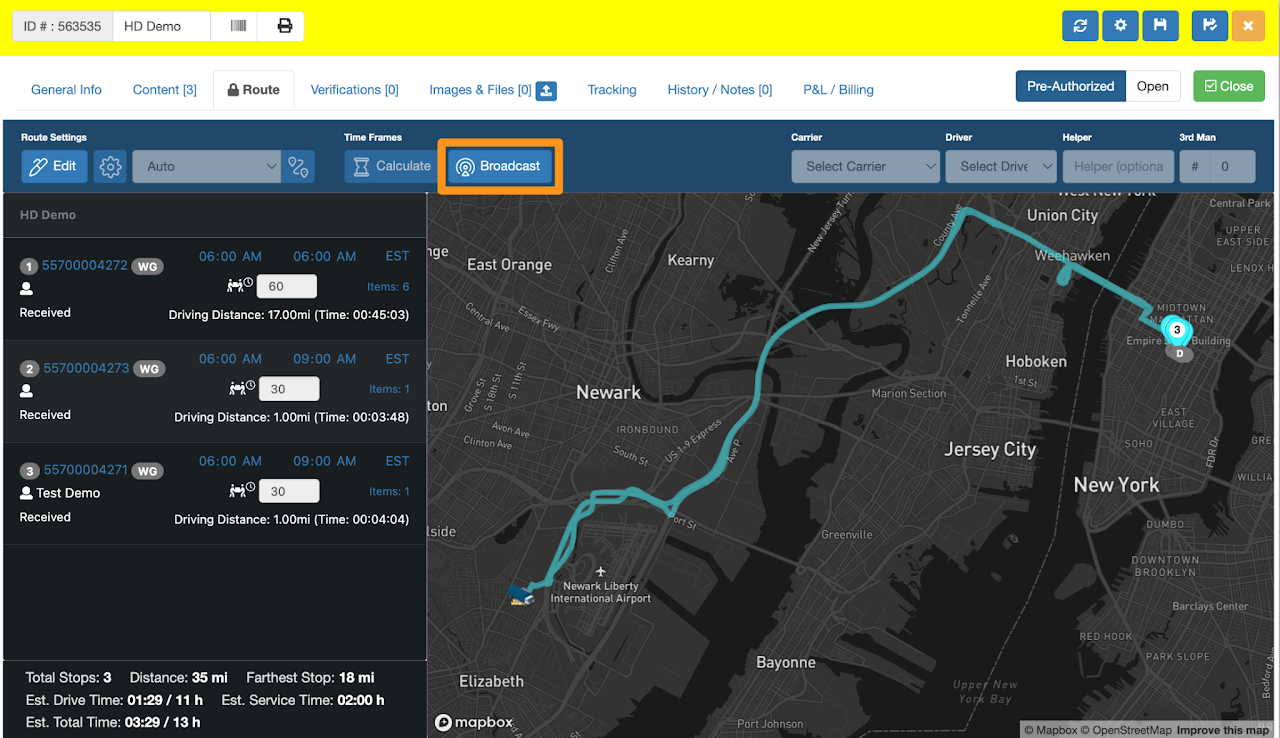The width and height of the screenshot is (1280, 738).
Task: Open the Images & Files [0] tab
Action: [481, 90]
